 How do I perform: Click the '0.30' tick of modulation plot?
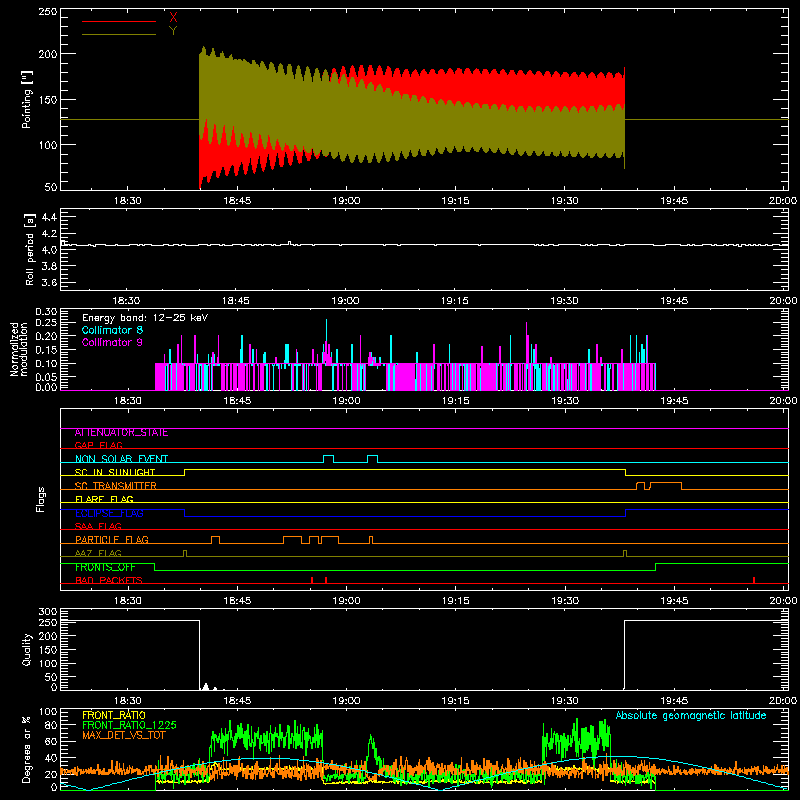click(x=46, y=312)
